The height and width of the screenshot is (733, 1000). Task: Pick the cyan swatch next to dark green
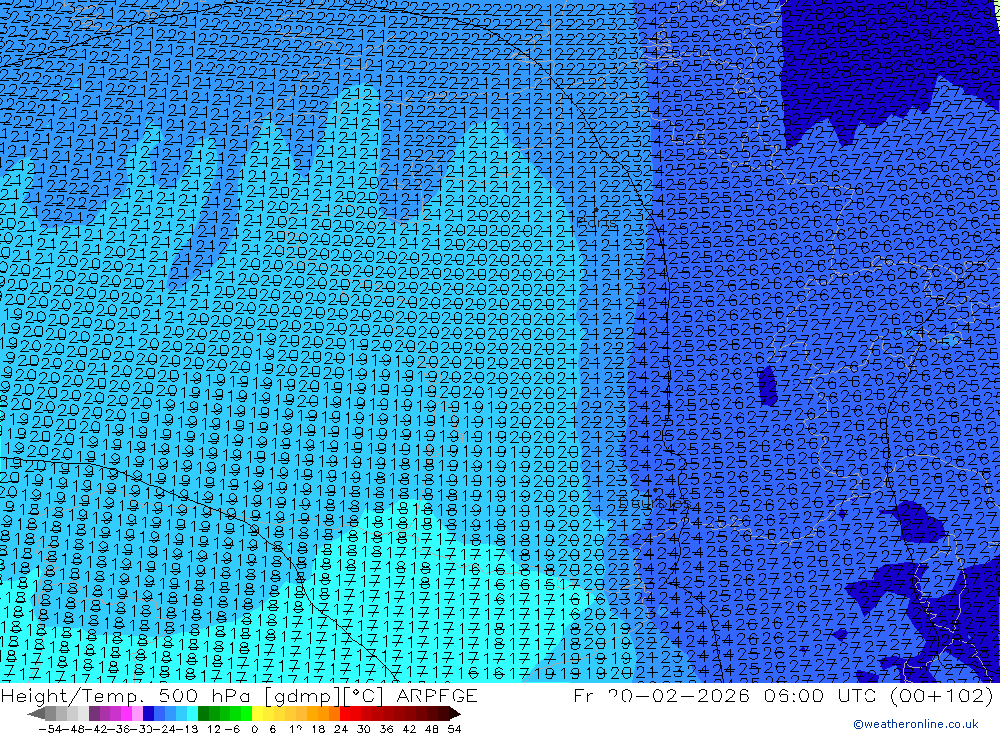(193, 714)
